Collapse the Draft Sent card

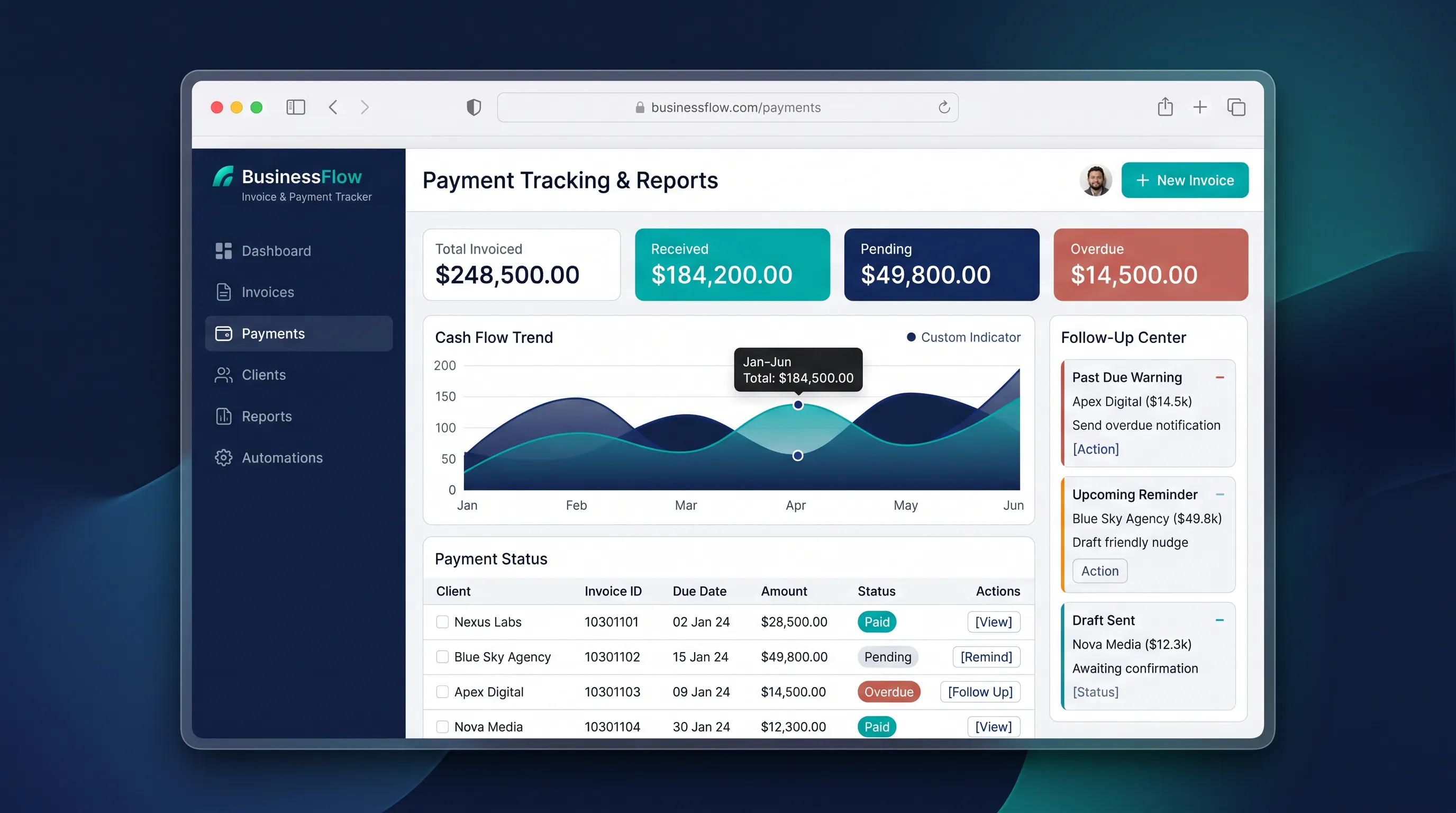[x=1220, y=620]
